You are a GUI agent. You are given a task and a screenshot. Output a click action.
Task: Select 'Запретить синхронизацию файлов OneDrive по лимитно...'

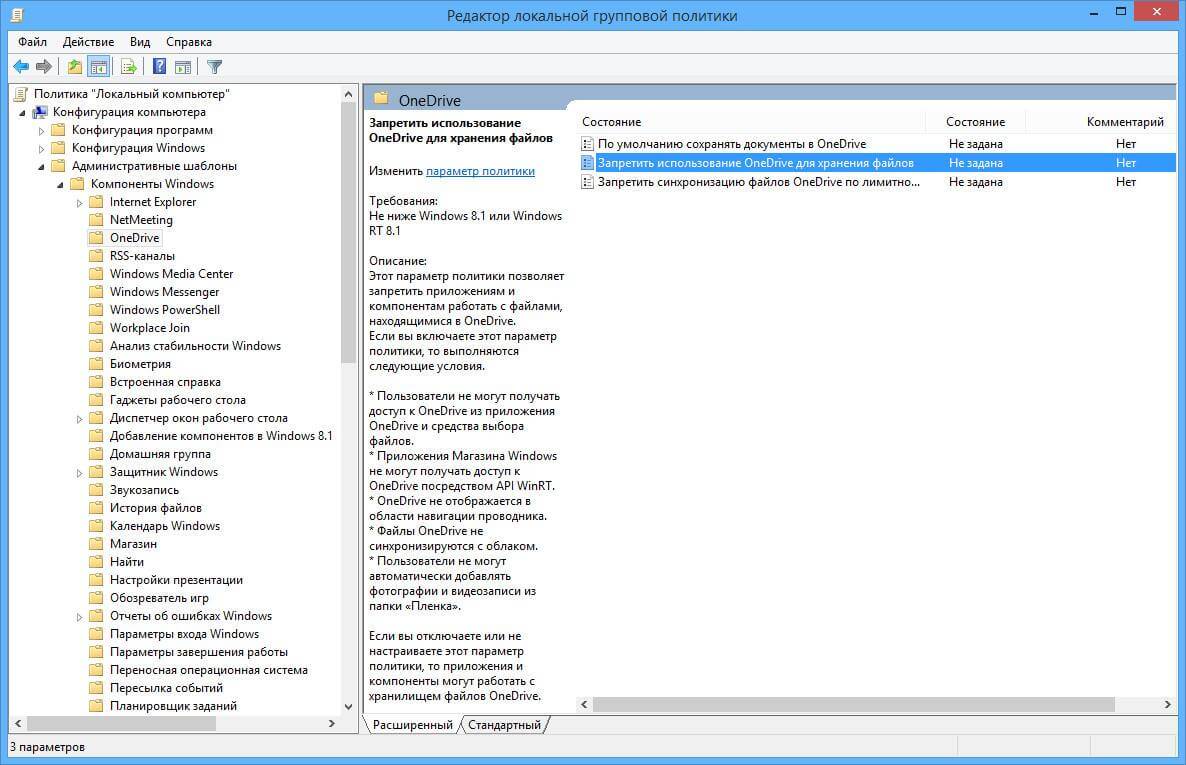pos(759,182)
